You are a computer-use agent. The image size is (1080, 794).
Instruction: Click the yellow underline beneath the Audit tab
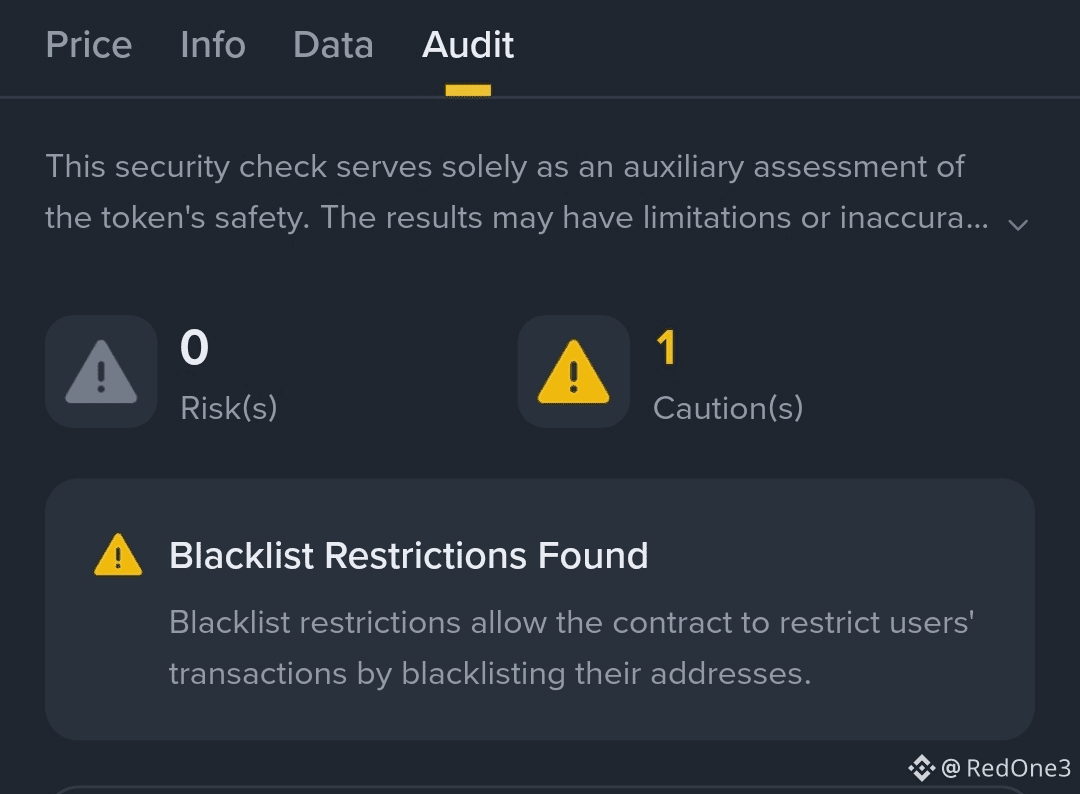tap(468, 90)
